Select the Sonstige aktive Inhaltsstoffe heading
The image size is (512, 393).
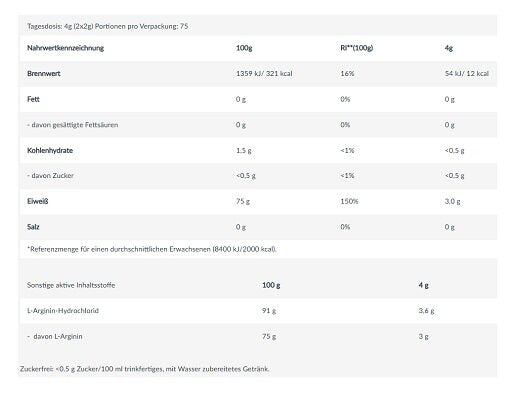[x=71, y=285]
